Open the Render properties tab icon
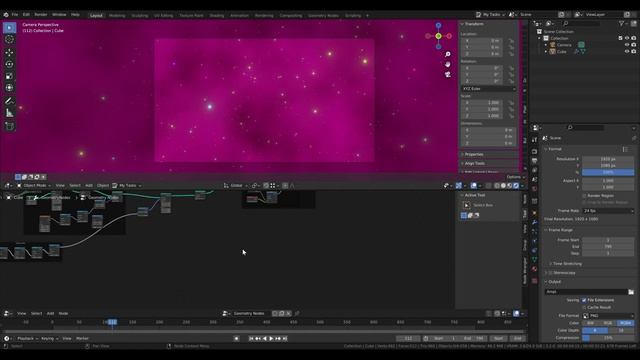The image size is (640, 360). [x=534, y=151]
